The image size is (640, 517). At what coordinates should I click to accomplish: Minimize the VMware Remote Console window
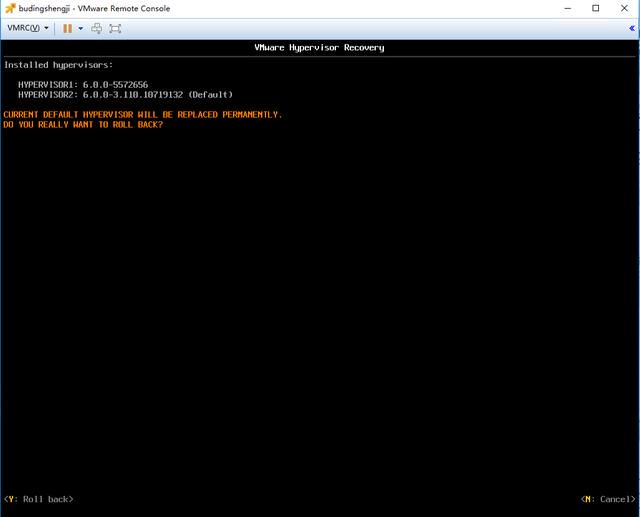(567, 8)
